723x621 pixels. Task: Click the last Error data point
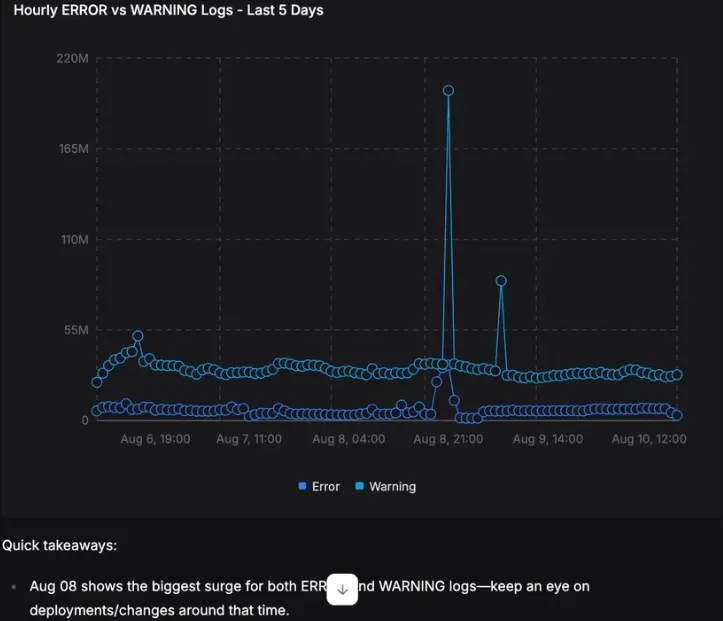point(677,414)
